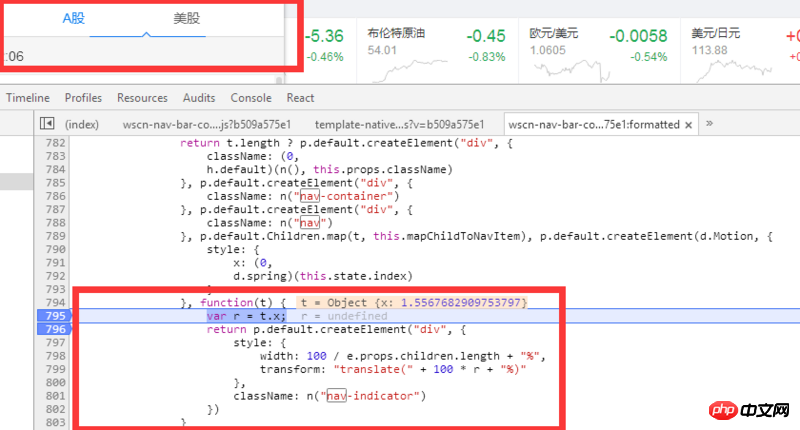The image size is (800, 430).
Task: Open the Audits panel
Action: point(199,98)
